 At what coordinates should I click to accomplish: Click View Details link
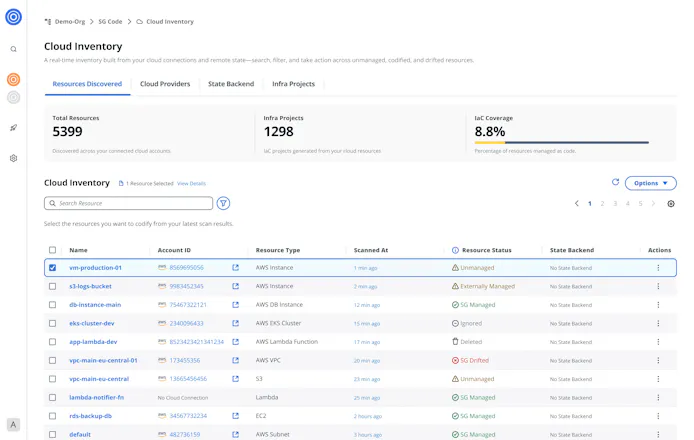(191, 183)
